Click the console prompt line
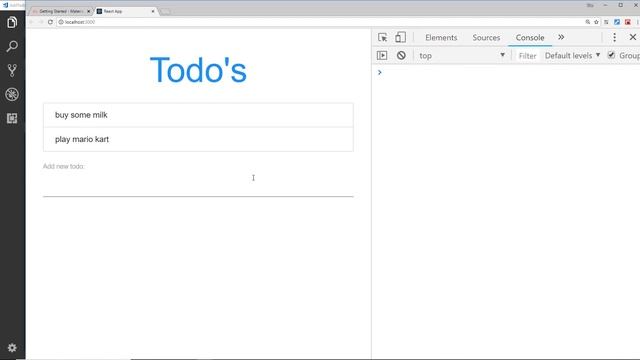The height and width of the screenshot is (360, 640). click(506, 72)
